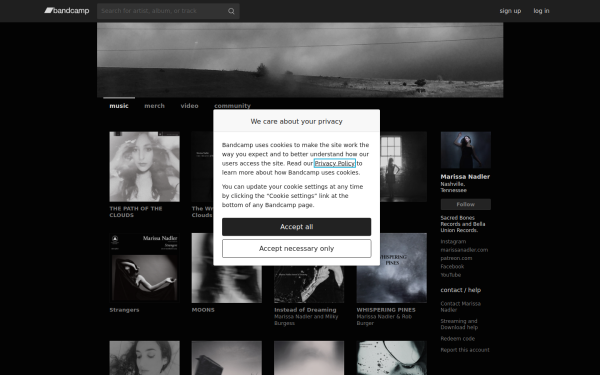Open the Instead of Dreaming title
The width and height of the screenshot is (600, 375).
tap(305, 310)
